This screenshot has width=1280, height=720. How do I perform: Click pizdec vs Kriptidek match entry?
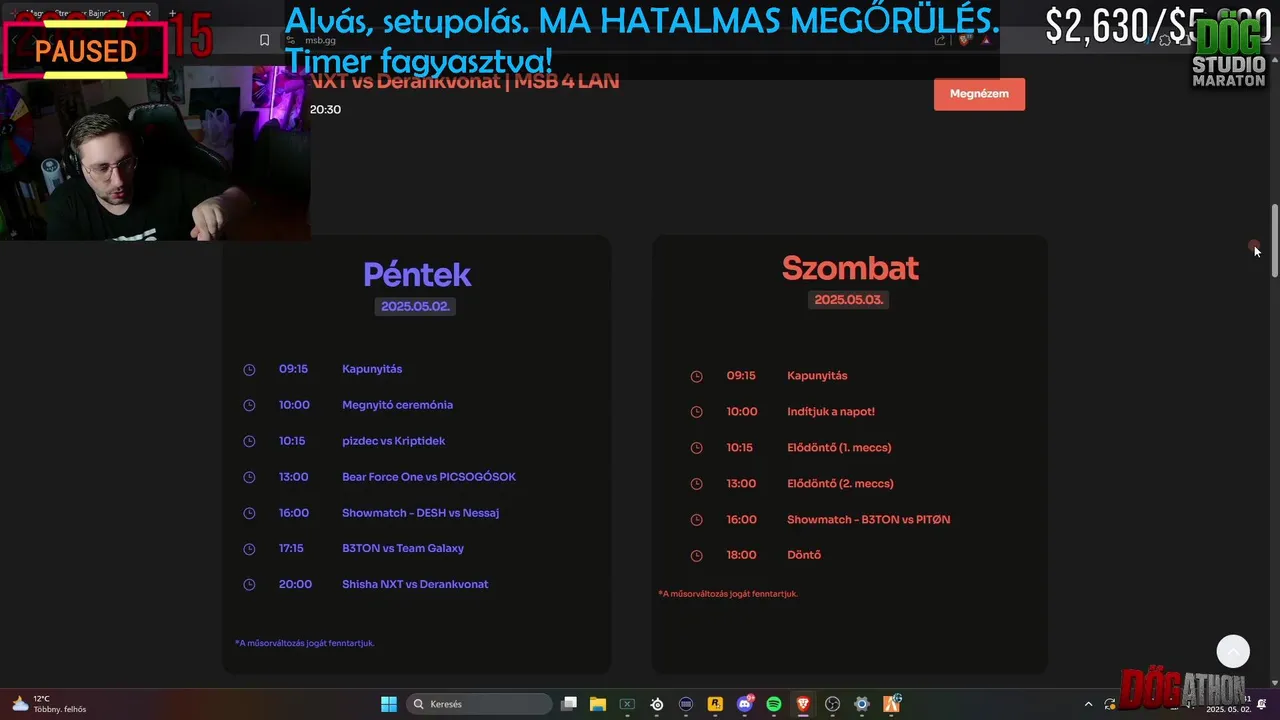tap(393, 441)
